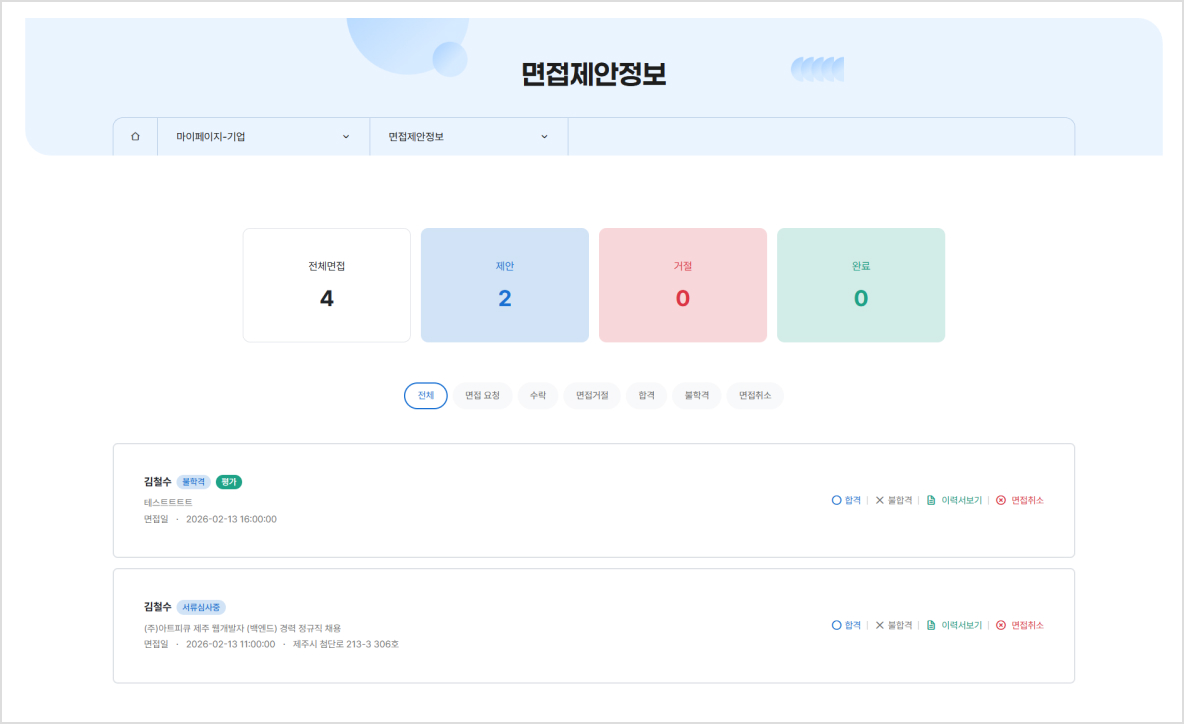
Task: Open the 테스트트트트 job title link
Action: (x=167, y=500)
